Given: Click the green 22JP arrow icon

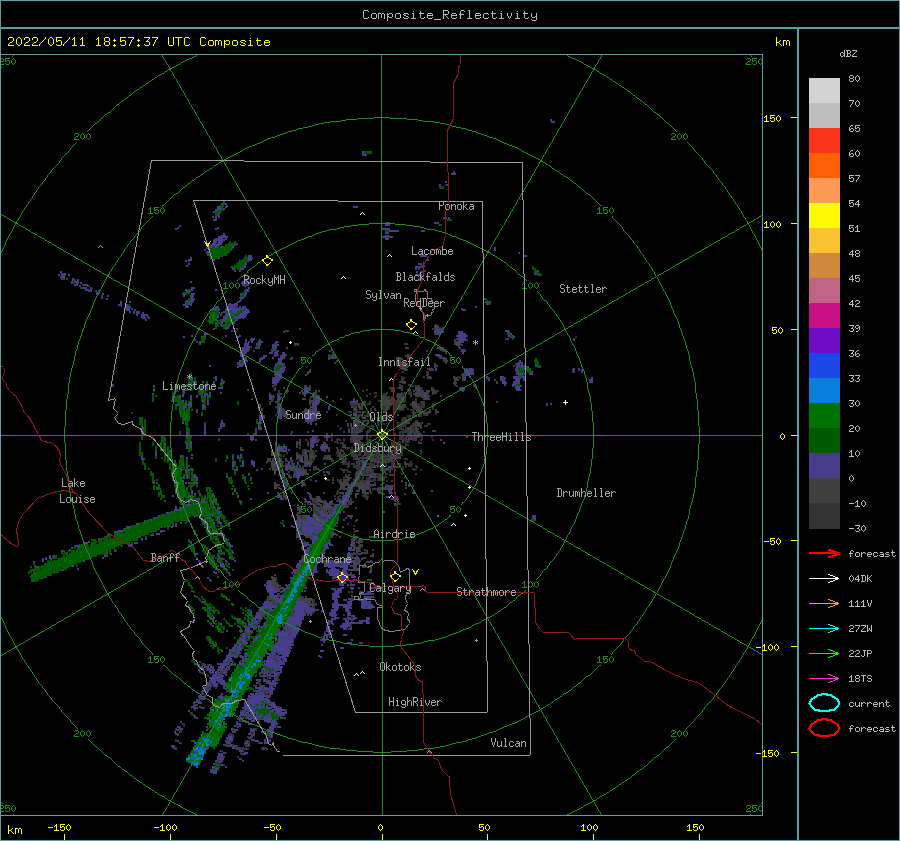Looking at the screenshot, I should tap(824, 653).
